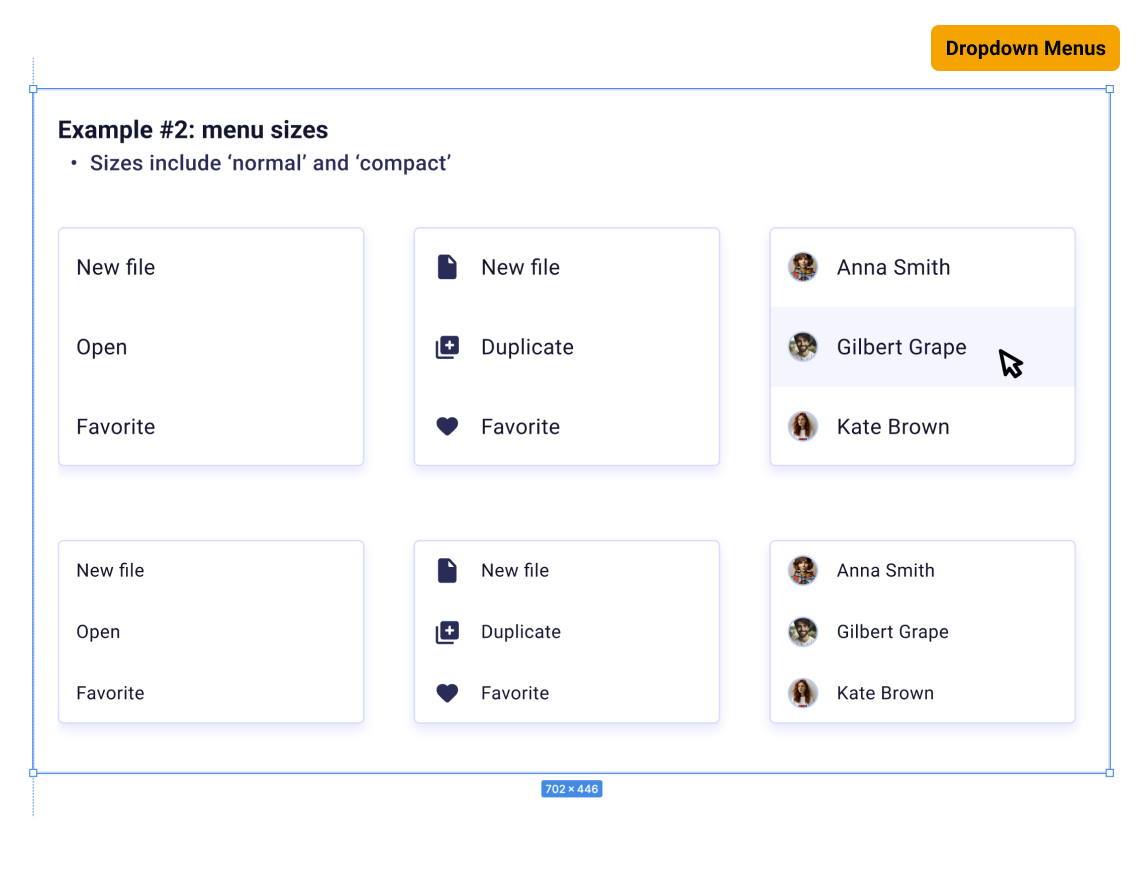Click the Duplicate icon in the compact menu
1148x880 pixels.
coord(447,631)
